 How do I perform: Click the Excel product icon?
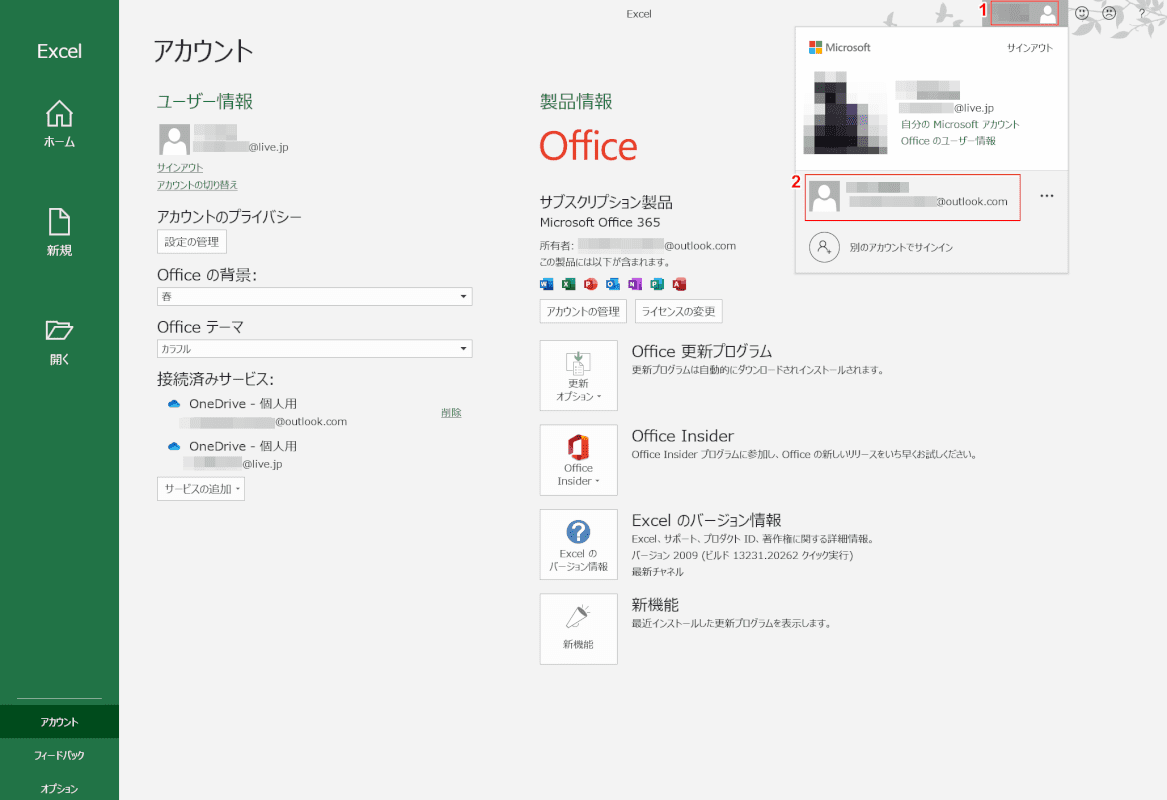(x=569, y=284)
